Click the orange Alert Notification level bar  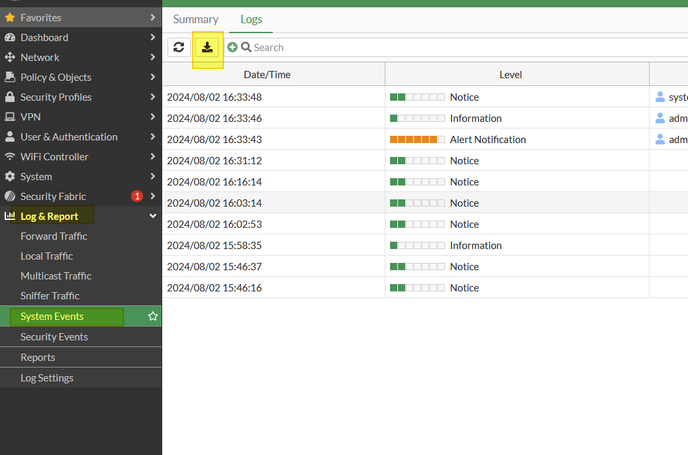pyautogui.click(x=414, y=140)
